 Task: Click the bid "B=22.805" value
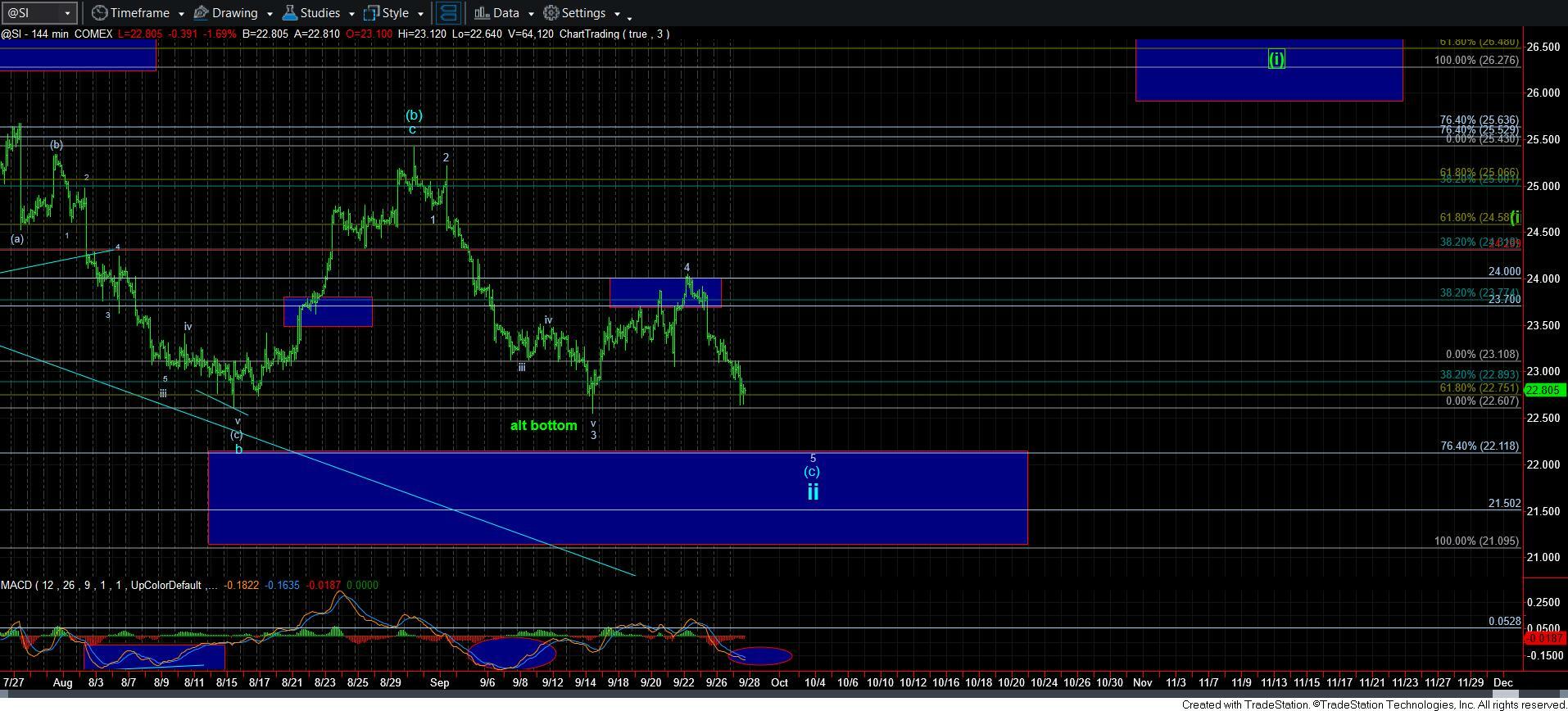[265, 34]
